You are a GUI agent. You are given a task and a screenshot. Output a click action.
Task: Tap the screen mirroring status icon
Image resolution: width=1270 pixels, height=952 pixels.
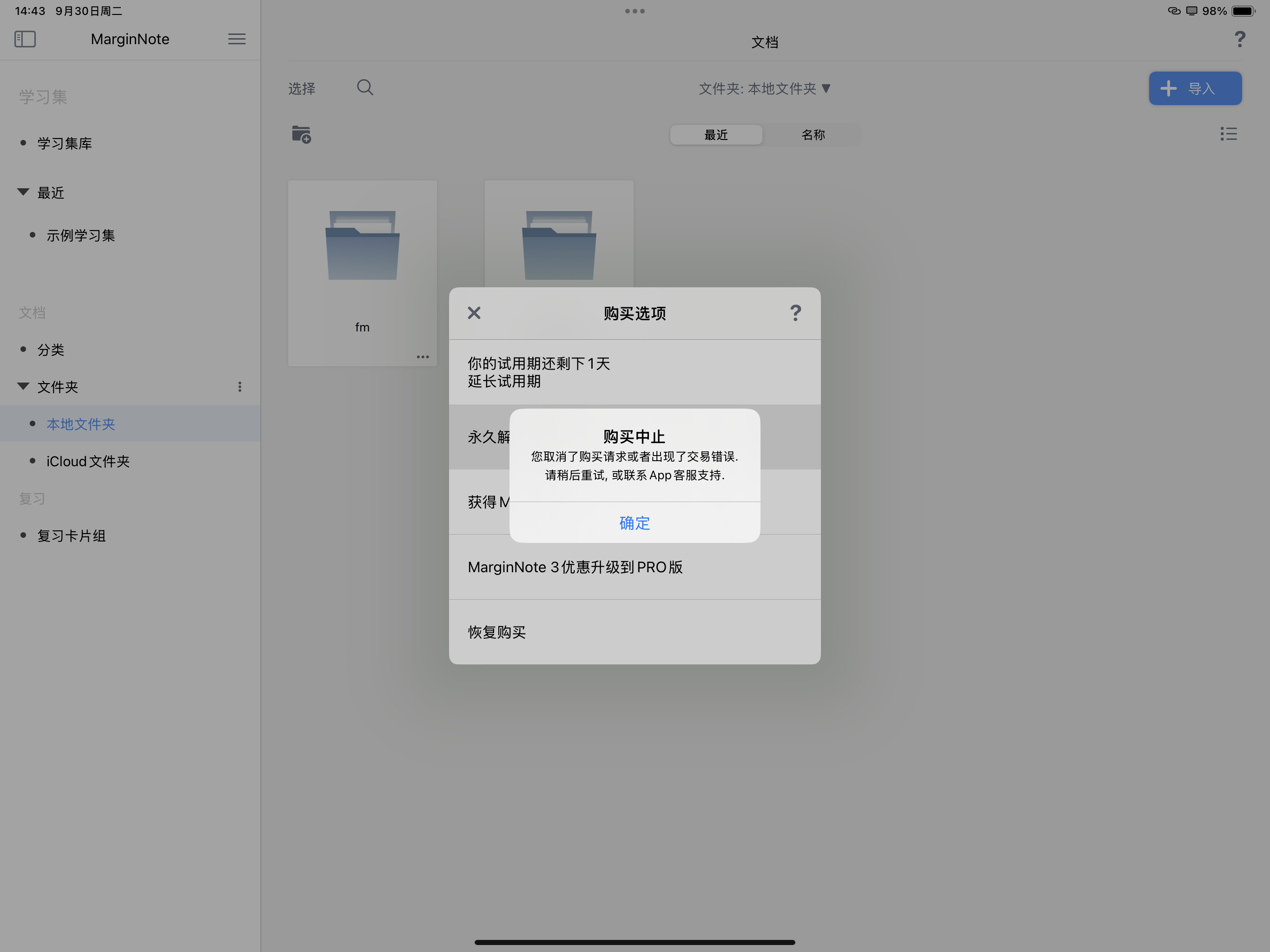[x=1192, y=11]
